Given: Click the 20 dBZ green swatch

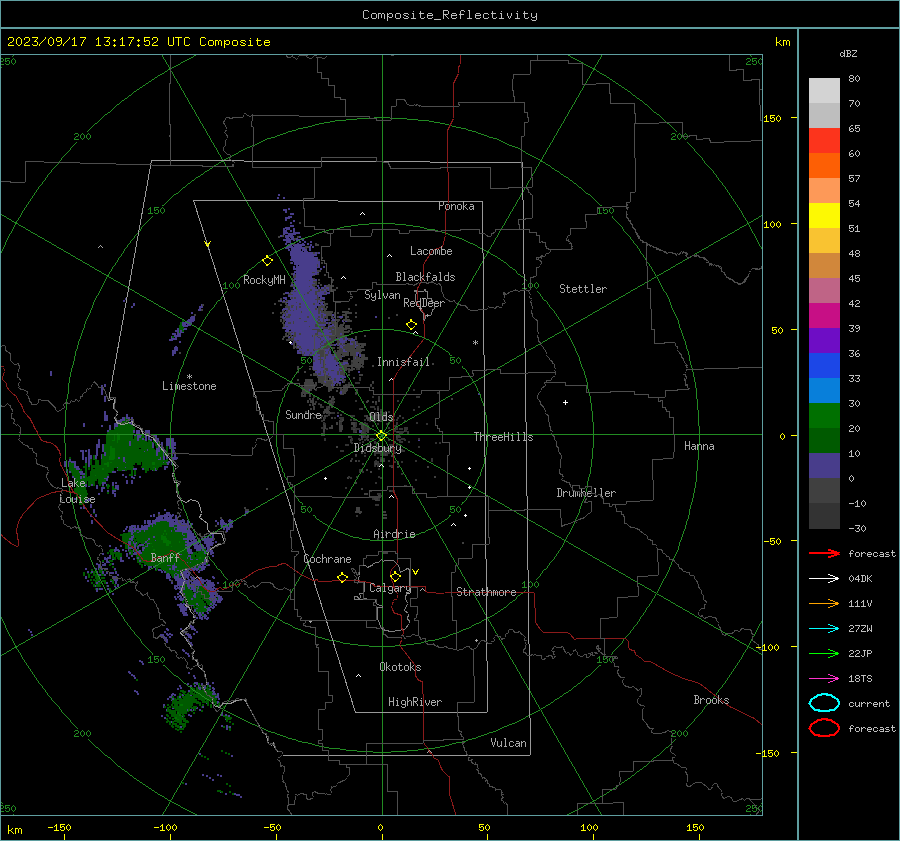Looking at the screenshot, I should [x=824, y=415].
